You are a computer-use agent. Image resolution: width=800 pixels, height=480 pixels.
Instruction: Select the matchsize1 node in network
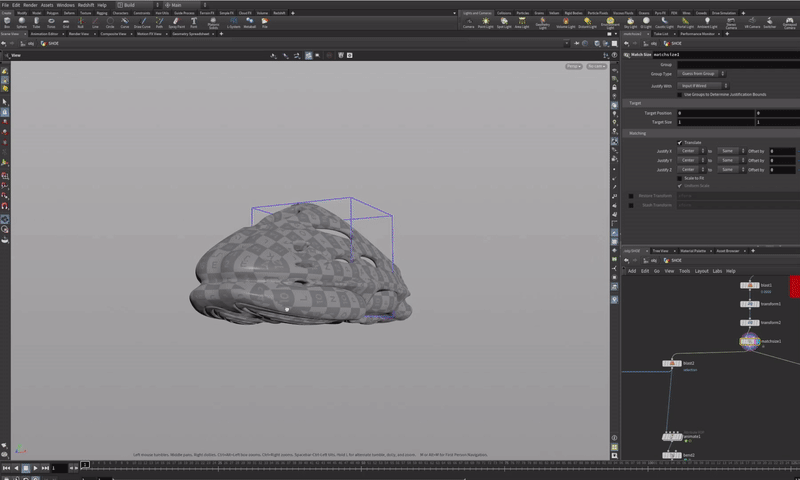[x=749, y=341]
